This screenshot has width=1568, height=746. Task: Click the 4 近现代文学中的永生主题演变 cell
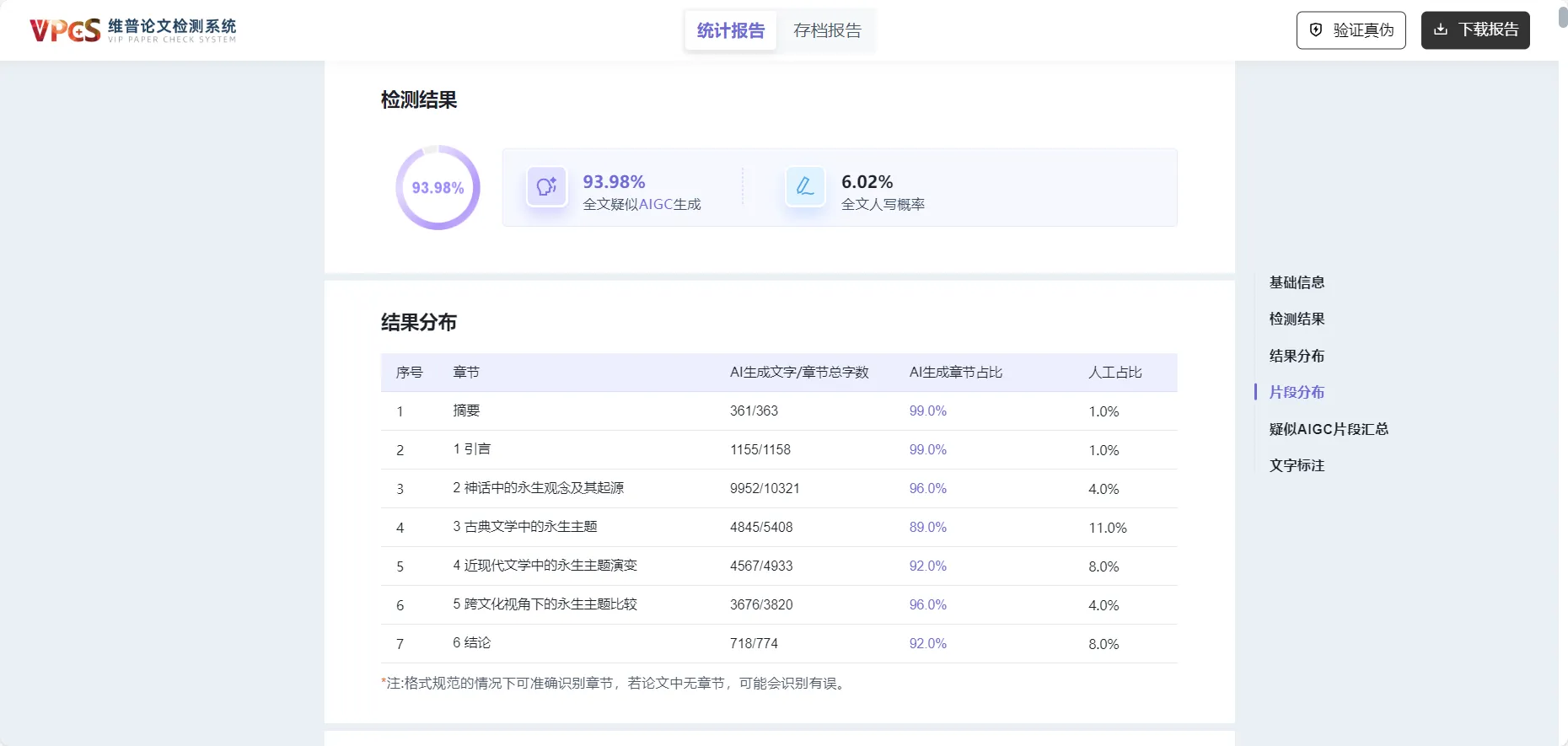(545, 566)
